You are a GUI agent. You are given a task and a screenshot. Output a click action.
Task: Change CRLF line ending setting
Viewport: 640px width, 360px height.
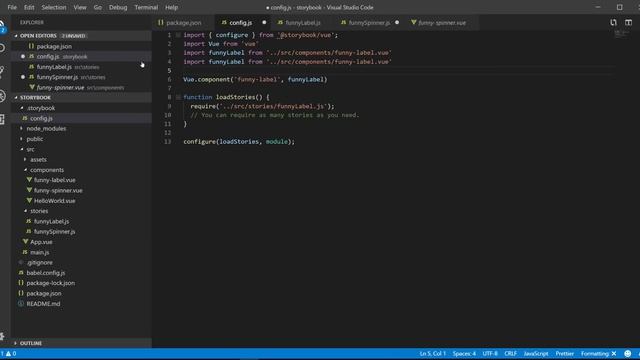click(x=510, y=353)
